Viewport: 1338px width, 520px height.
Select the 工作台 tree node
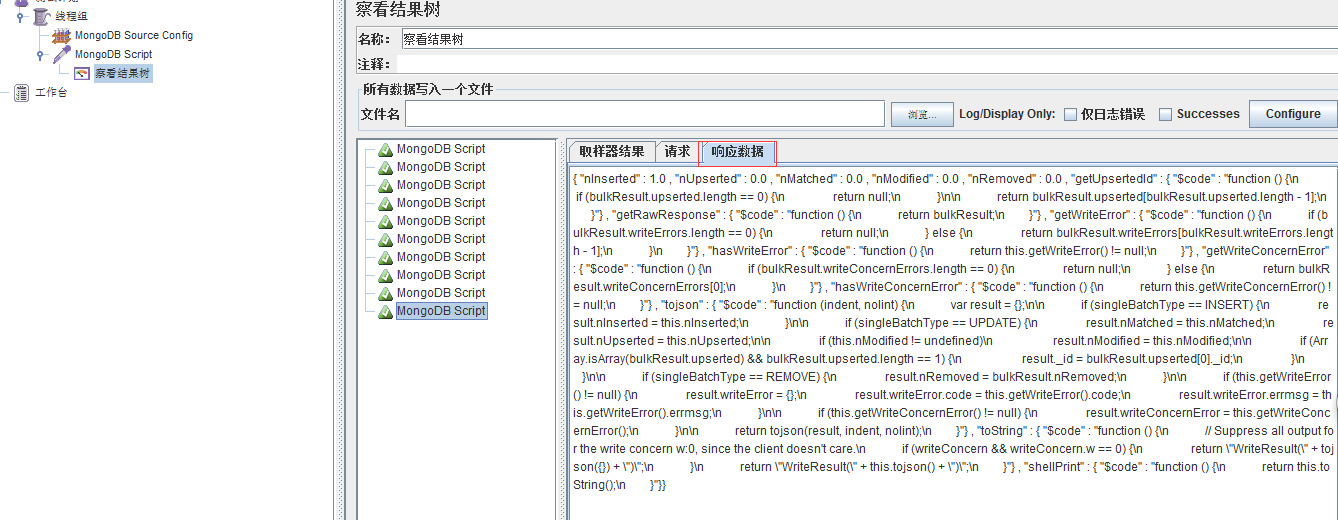point(51,93)
